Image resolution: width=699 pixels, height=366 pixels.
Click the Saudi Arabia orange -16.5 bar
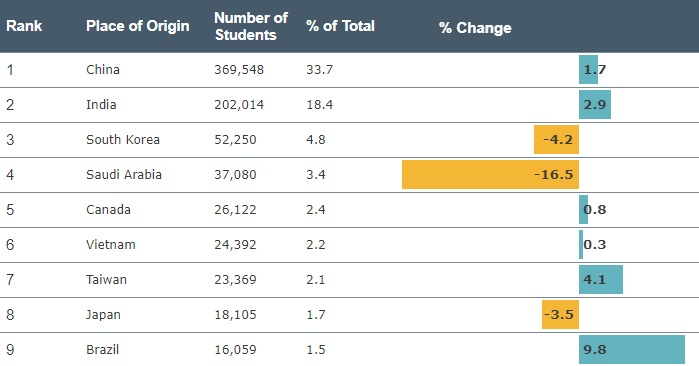tap(490, 174)
